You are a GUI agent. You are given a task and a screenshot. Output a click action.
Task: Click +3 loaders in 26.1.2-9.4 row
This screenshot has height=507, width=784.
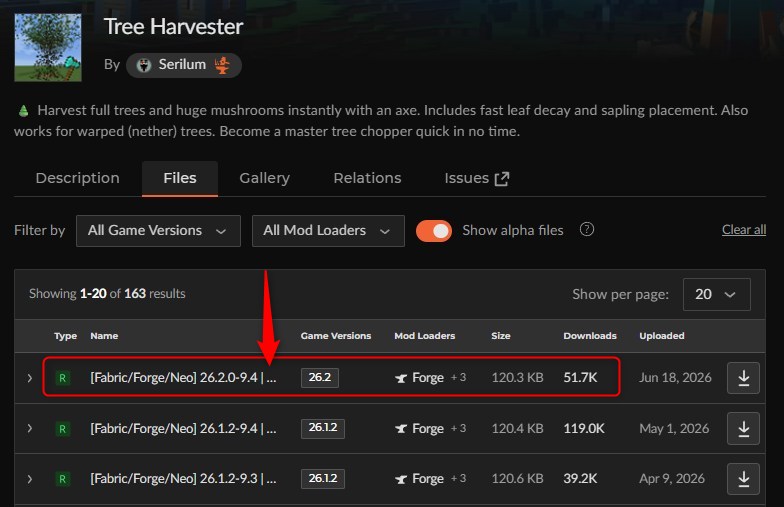click(x=458, y=428)
